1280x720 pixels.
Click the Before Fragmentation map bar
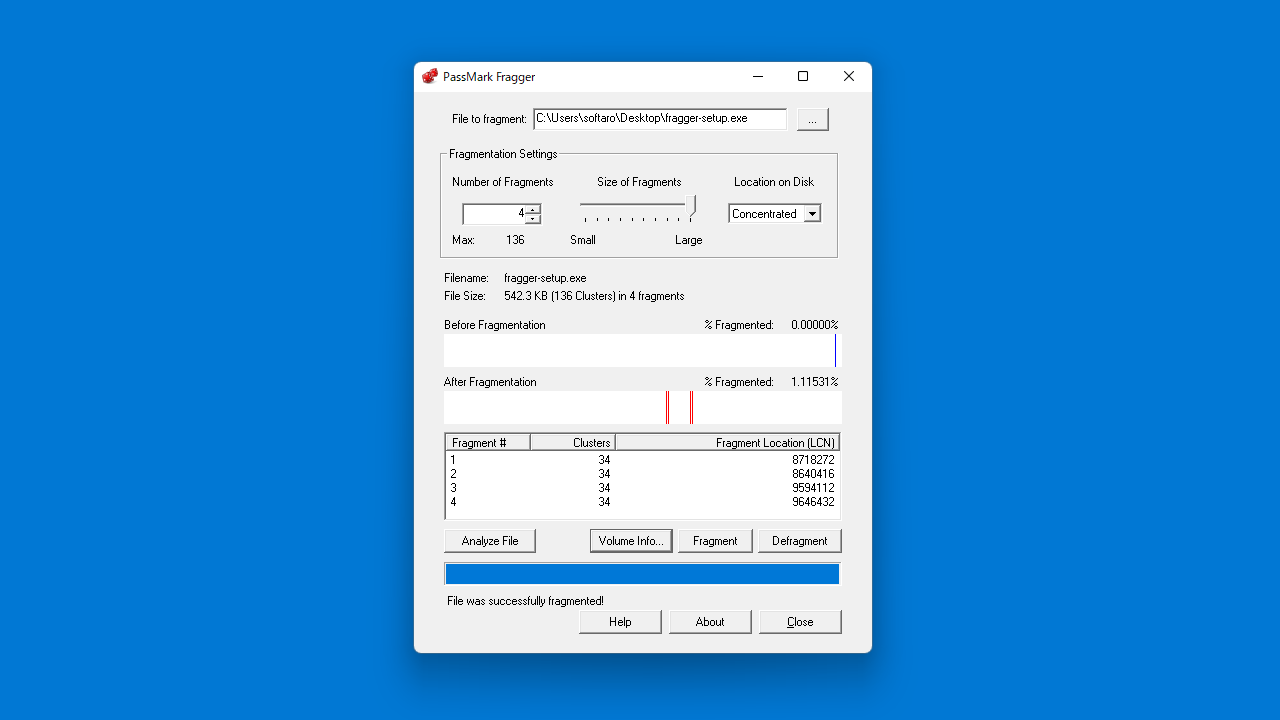(x=642, y=351)
